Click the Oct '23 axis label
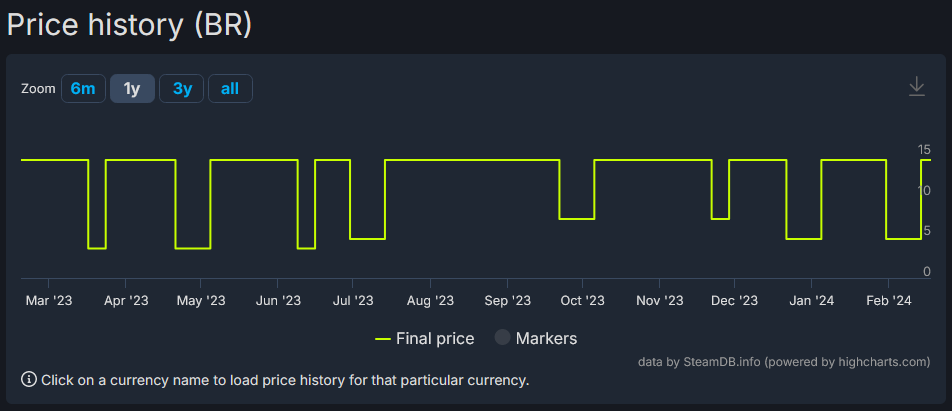This screenshot has width=952, height=411. (x=582, y=301)
